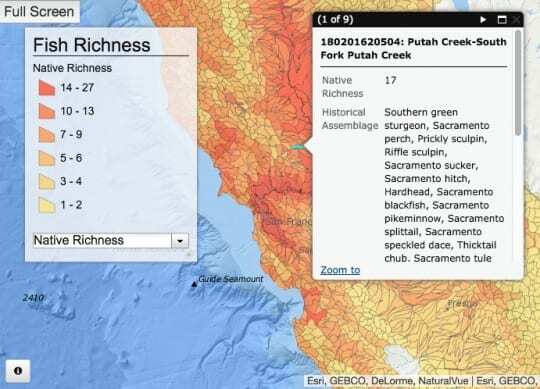The height and width of the screenshot is (389, 540).
Task: Click the Fish Richness title
Action: pyautogui.click(x=92, y=45)
